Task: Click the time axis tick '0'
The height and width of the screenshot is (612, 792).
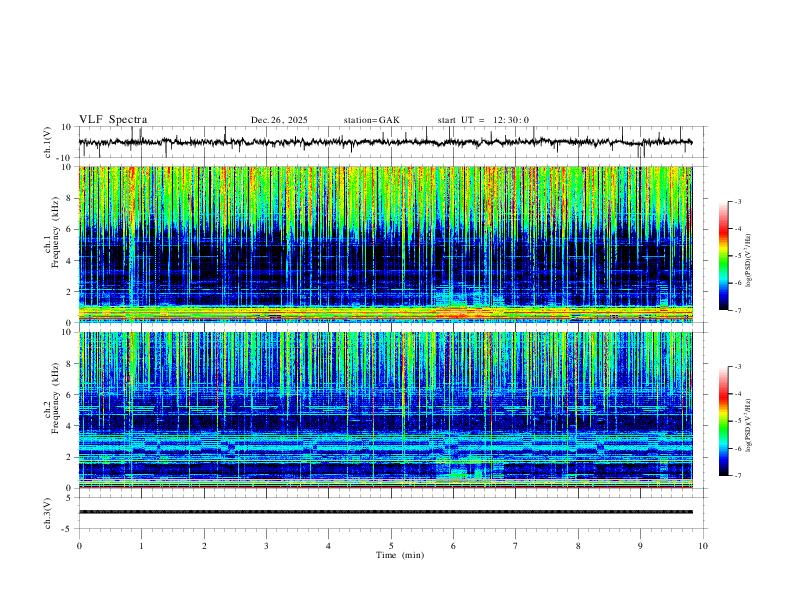Action: (79, 546)
